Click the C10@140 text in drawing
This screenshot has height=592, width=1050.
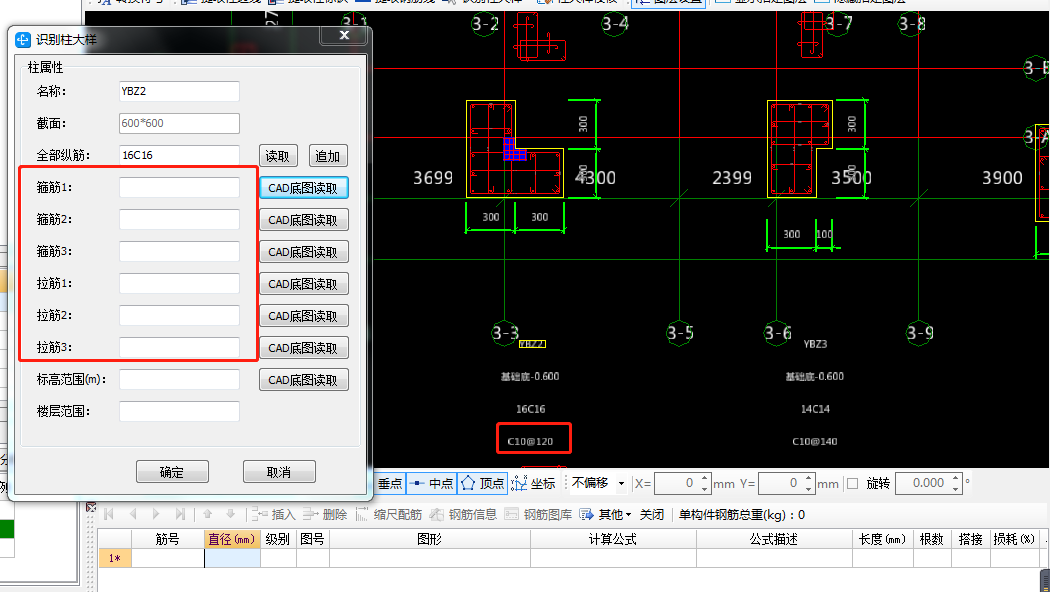click(814, 441)
